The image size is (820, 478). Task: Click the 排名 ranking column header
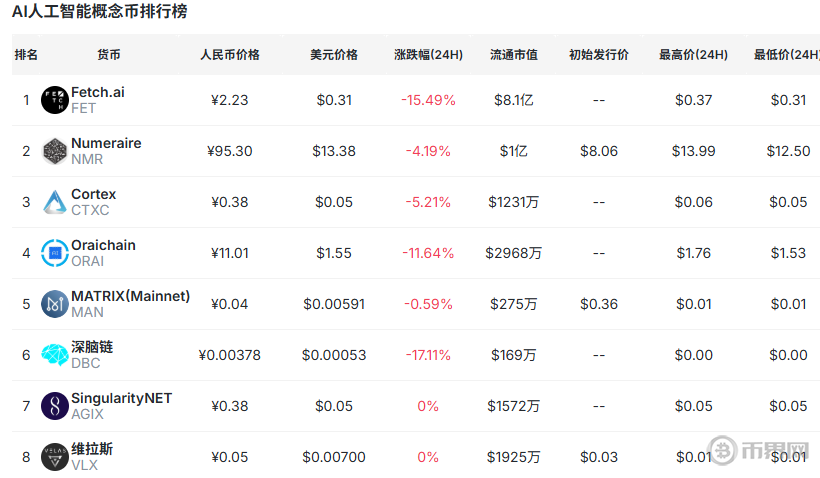[26, 55]
